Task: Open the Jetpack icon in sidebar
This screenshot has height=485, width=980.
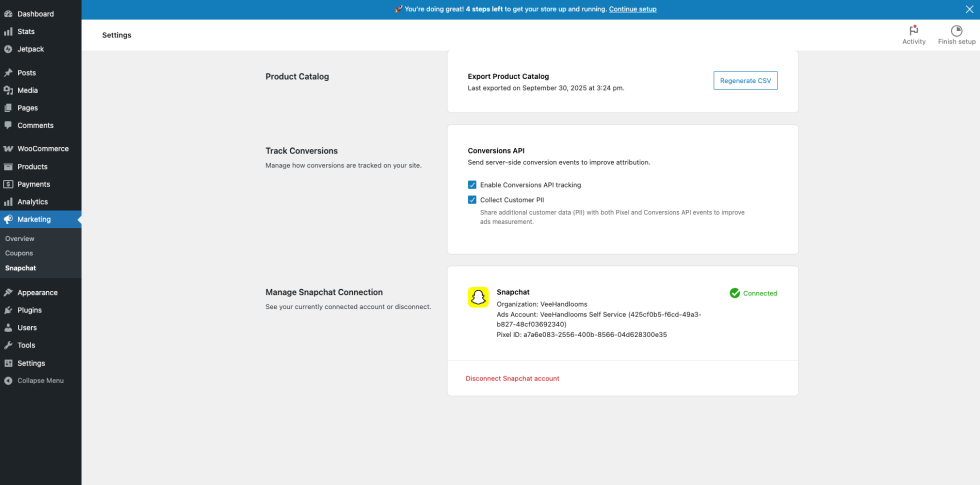Action: tap(8, 49)
